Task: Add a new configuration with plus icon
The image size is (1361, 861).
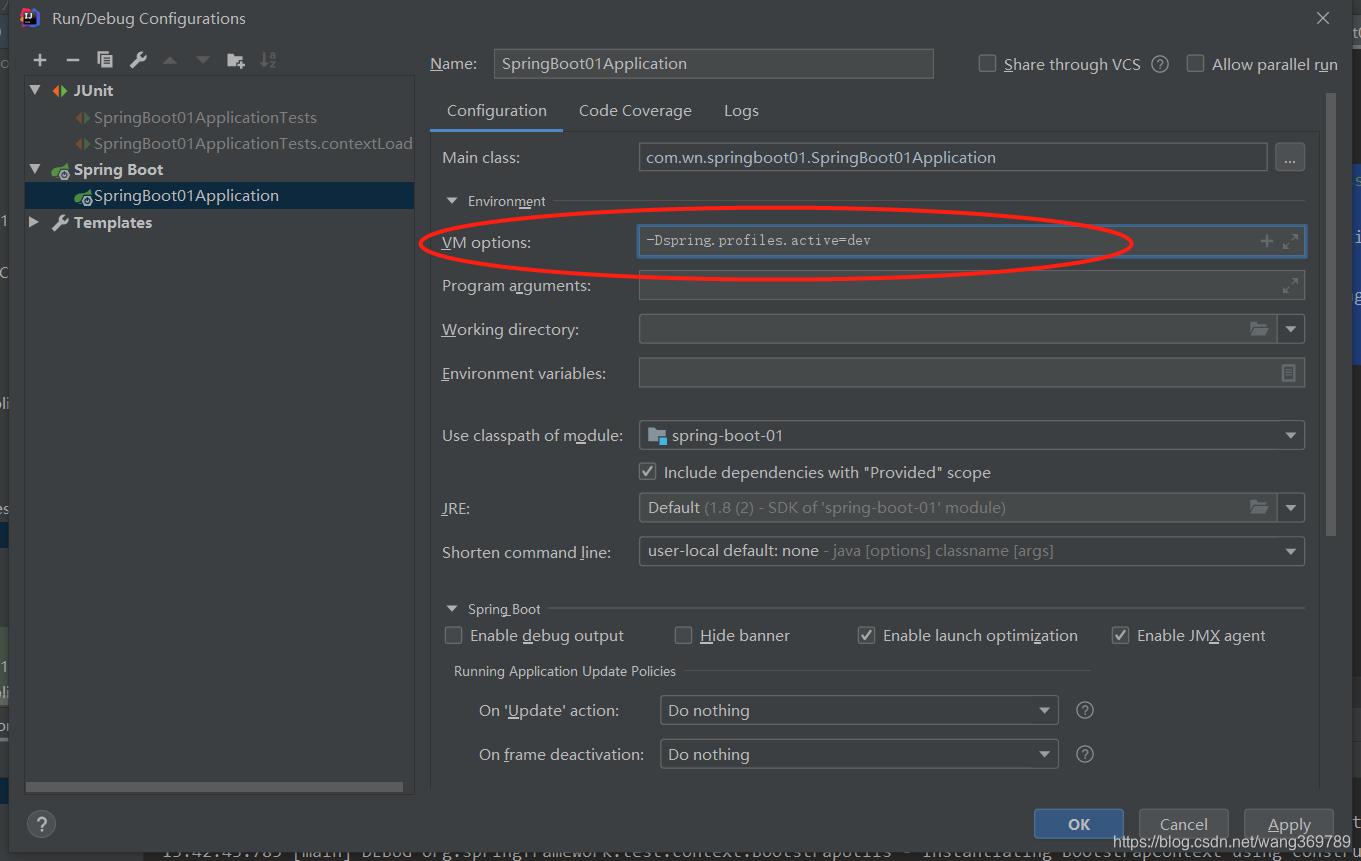Action: (x=40, y=60)
